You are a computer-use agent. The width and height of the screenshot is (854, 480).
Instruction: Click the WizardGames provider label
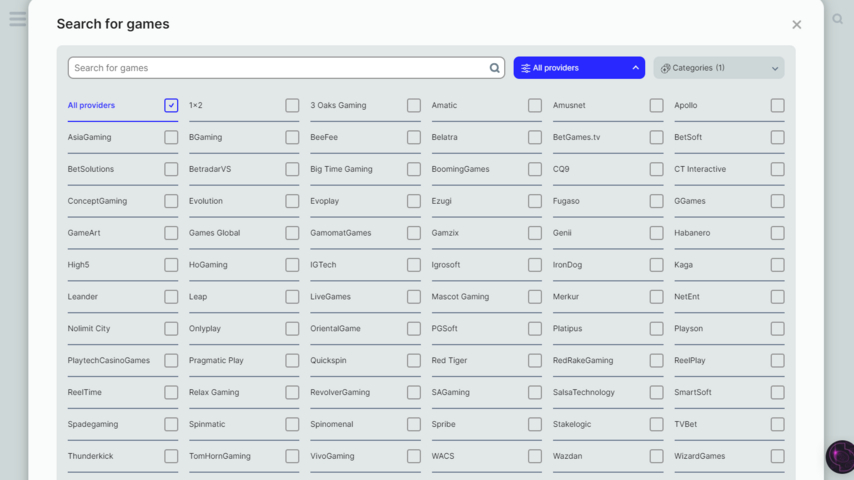click(x=699, y=456)
